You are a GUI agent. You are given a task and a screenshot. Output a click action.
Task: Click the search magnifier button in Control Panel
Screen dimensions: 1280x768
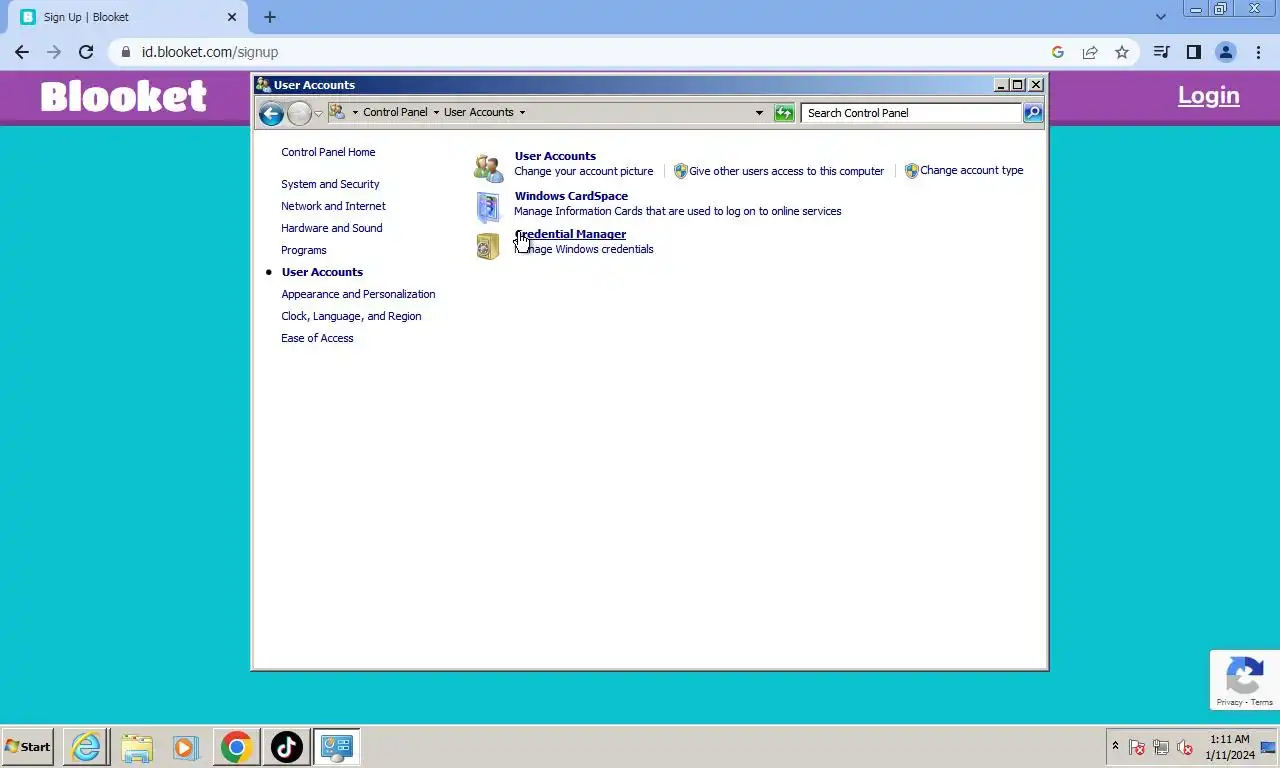1033,113
